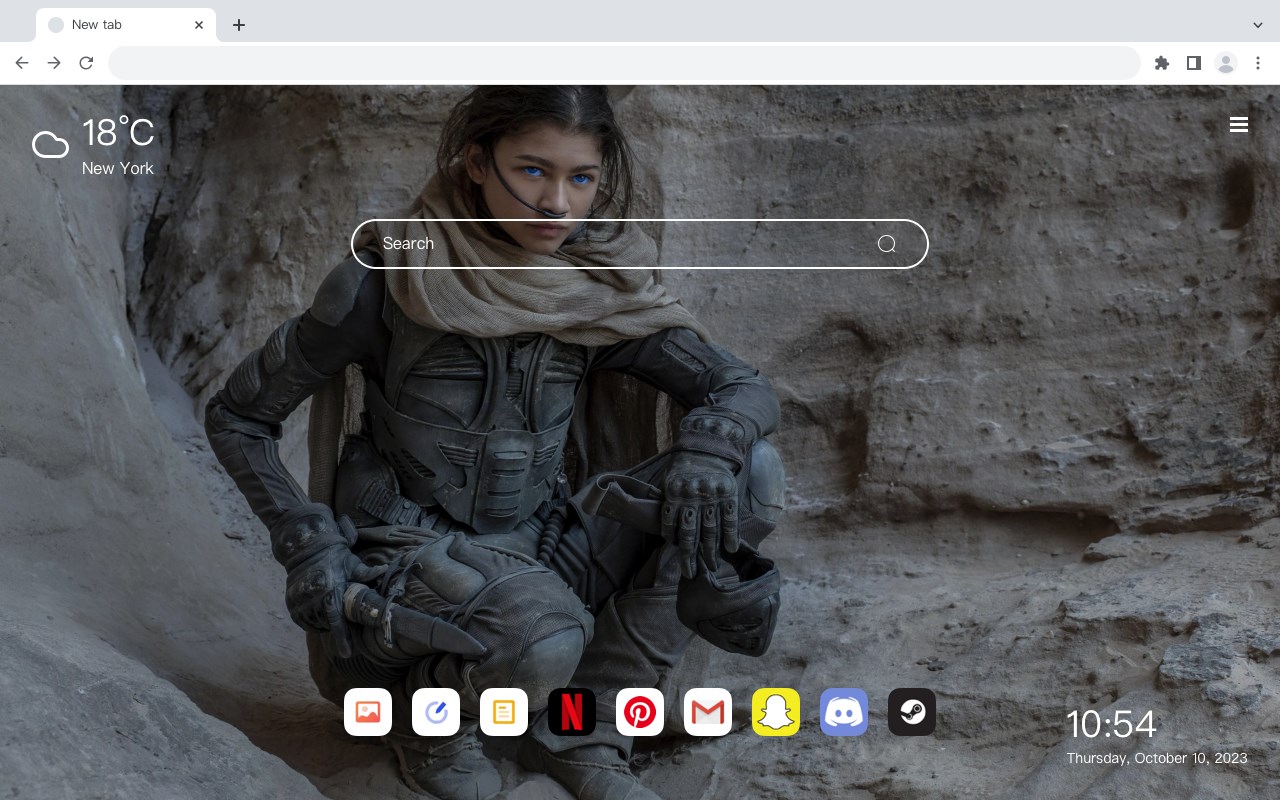Click the 10:54 clock display
This screenshot has height=800, width=1280.
1111,724
